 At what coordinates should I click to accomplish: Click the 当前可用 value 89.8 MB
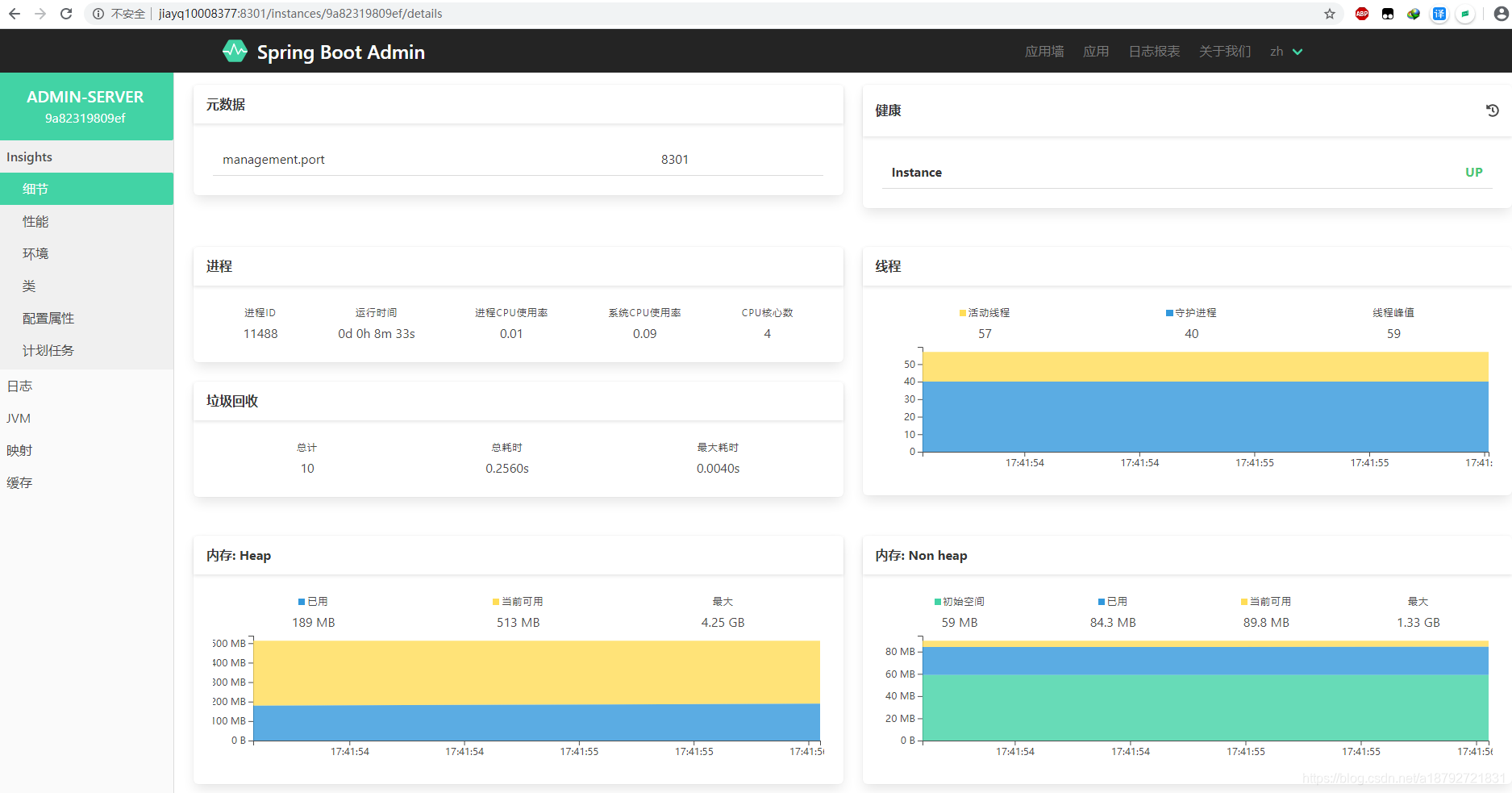1266,623
